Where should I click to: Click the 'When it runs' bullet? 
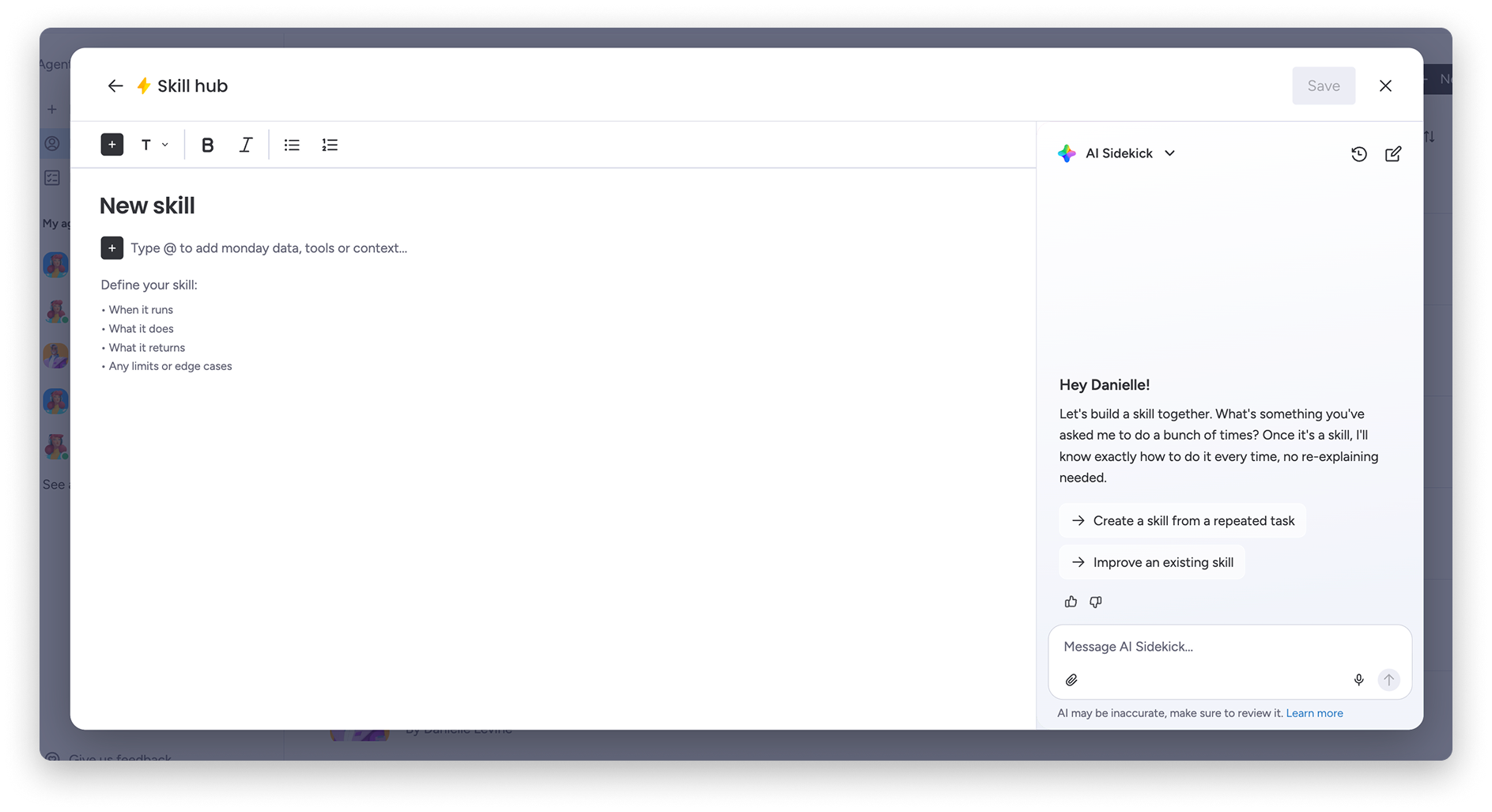click(x=141, y=310)
